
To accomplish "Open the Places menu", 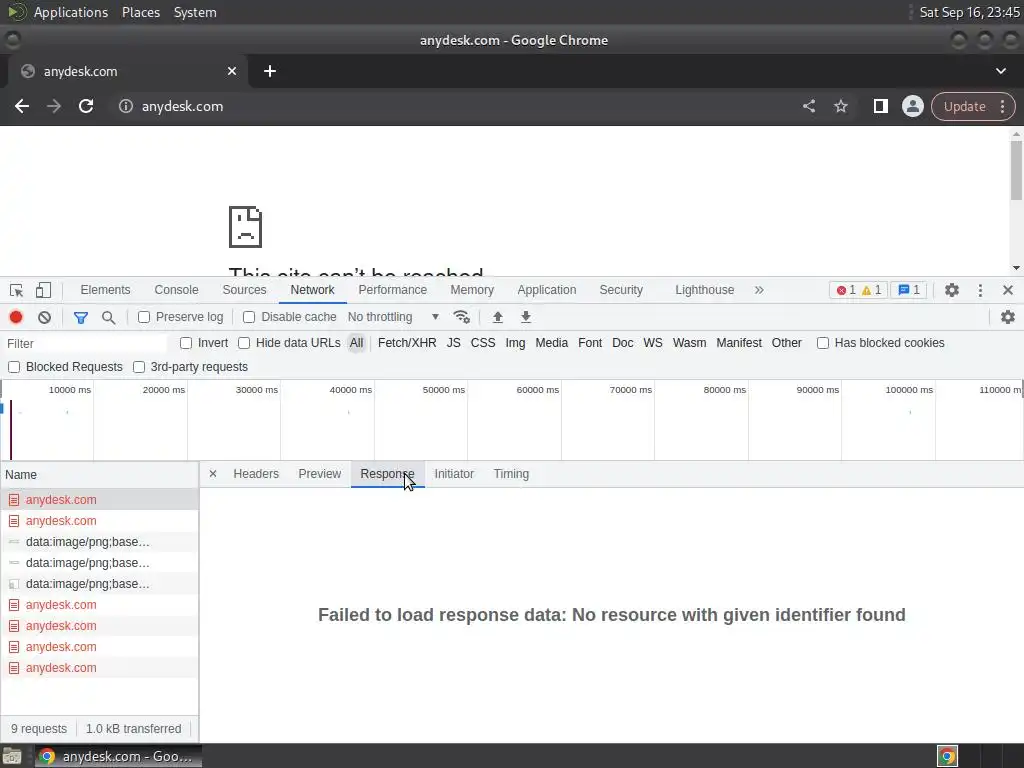I will (x=141, y=12).
